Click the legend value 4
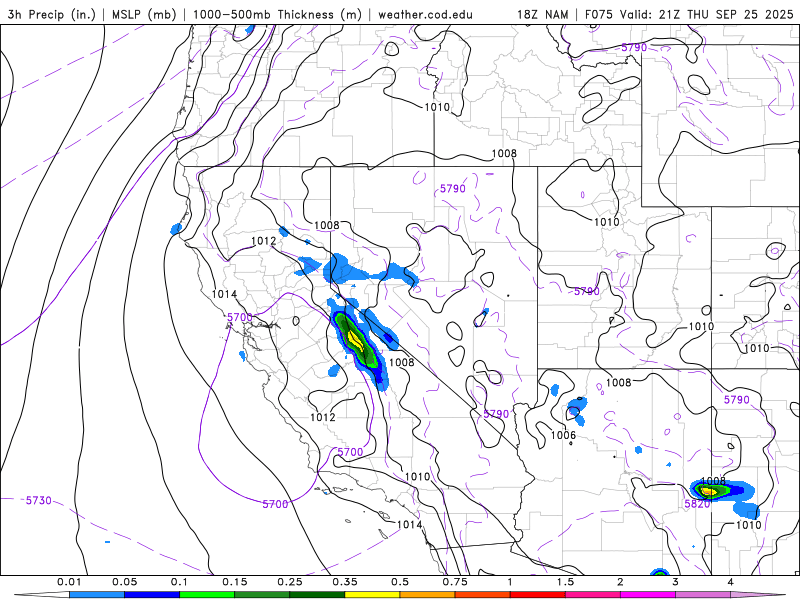Viewport: 800px width, 600px height. (731, 582)
